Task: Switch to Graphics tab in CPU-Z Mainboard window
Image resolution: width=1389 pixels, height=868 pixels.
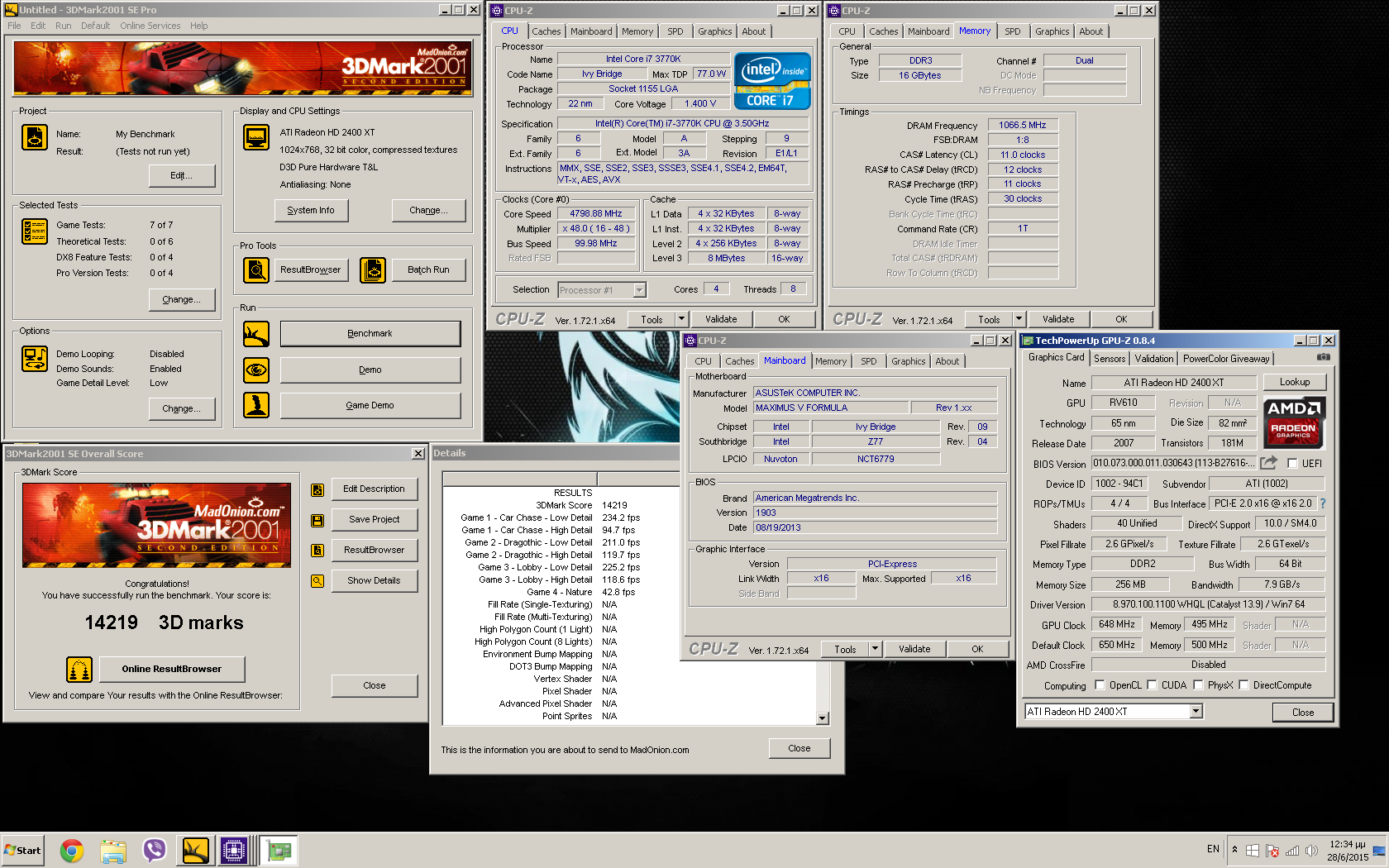Action: [908, 361]
